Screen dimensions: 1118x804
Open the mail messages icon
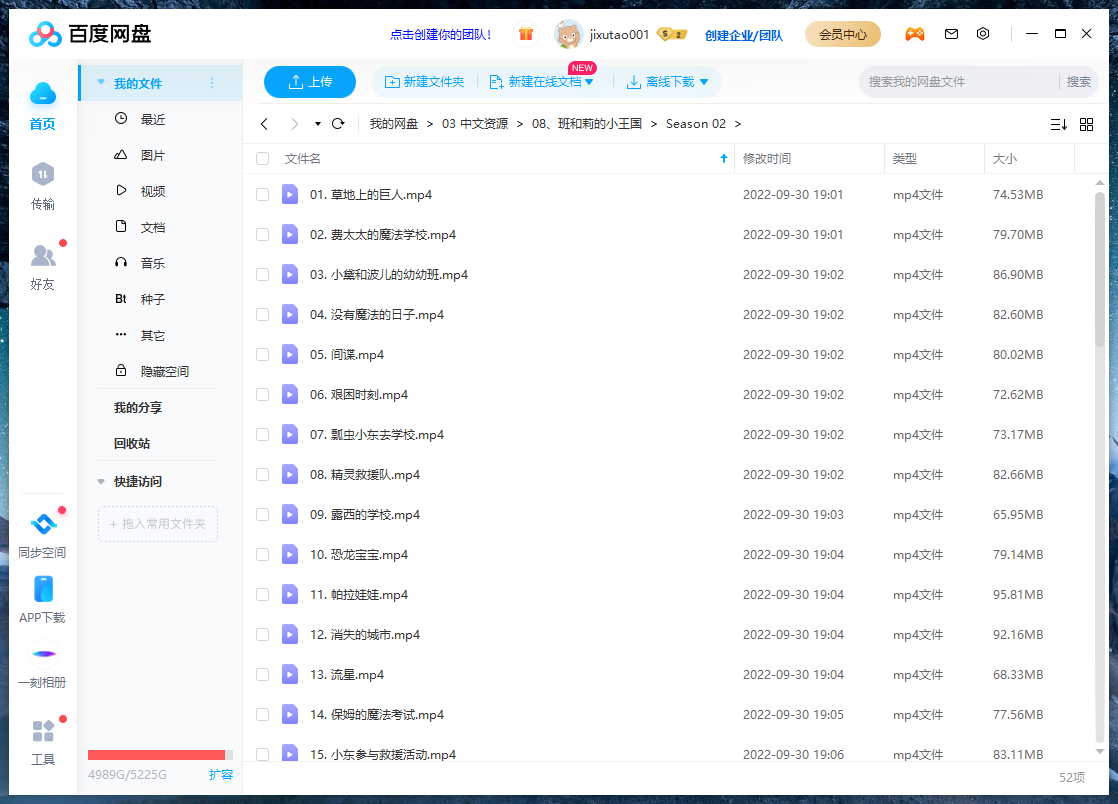pos(951,34)
